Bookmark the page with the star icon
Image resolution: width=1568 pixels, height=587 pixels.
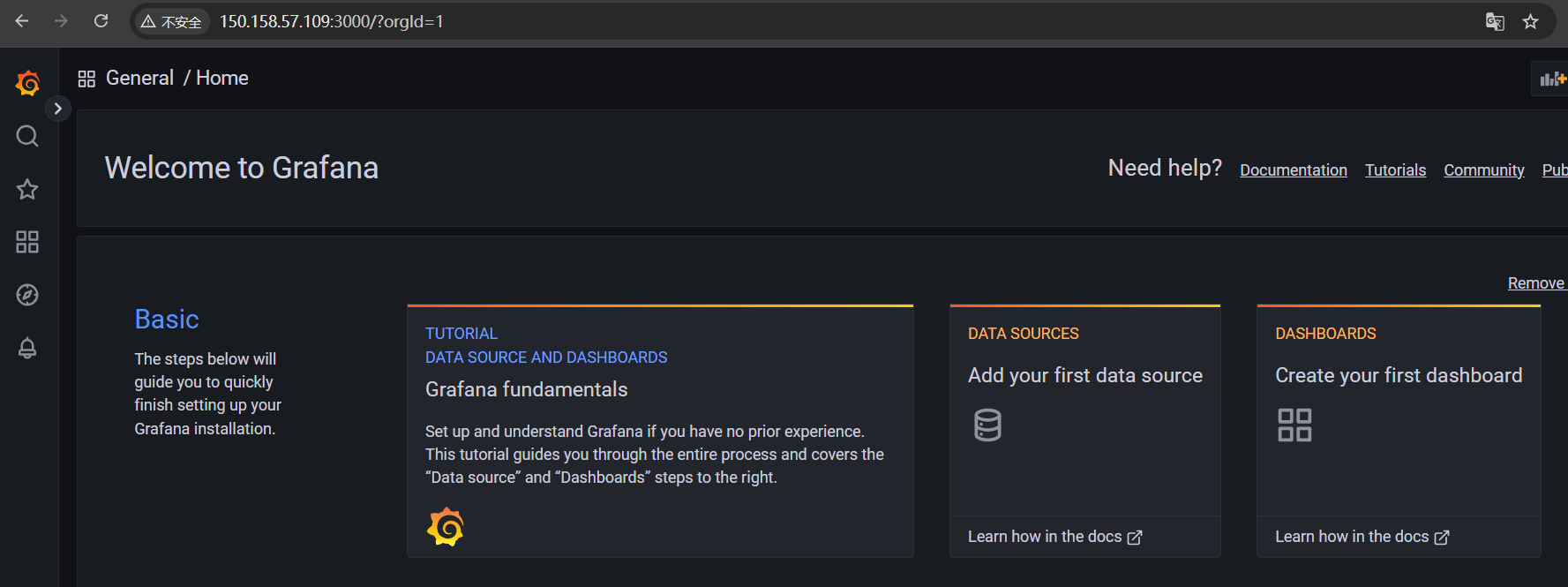click(x=1530, y=21)
